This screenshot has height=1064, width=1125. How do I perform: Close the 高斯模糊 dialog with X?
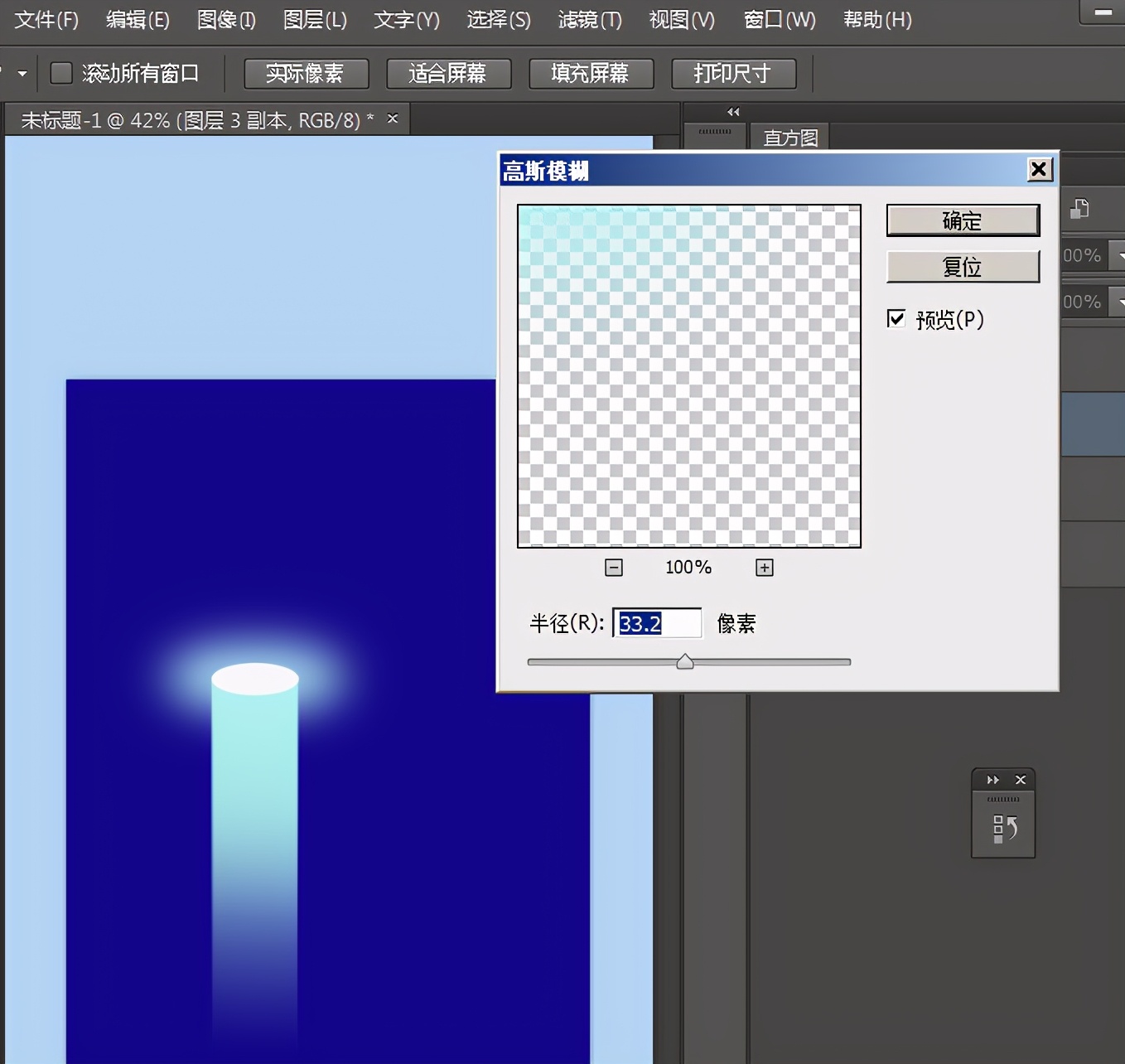pos(1038,170)
